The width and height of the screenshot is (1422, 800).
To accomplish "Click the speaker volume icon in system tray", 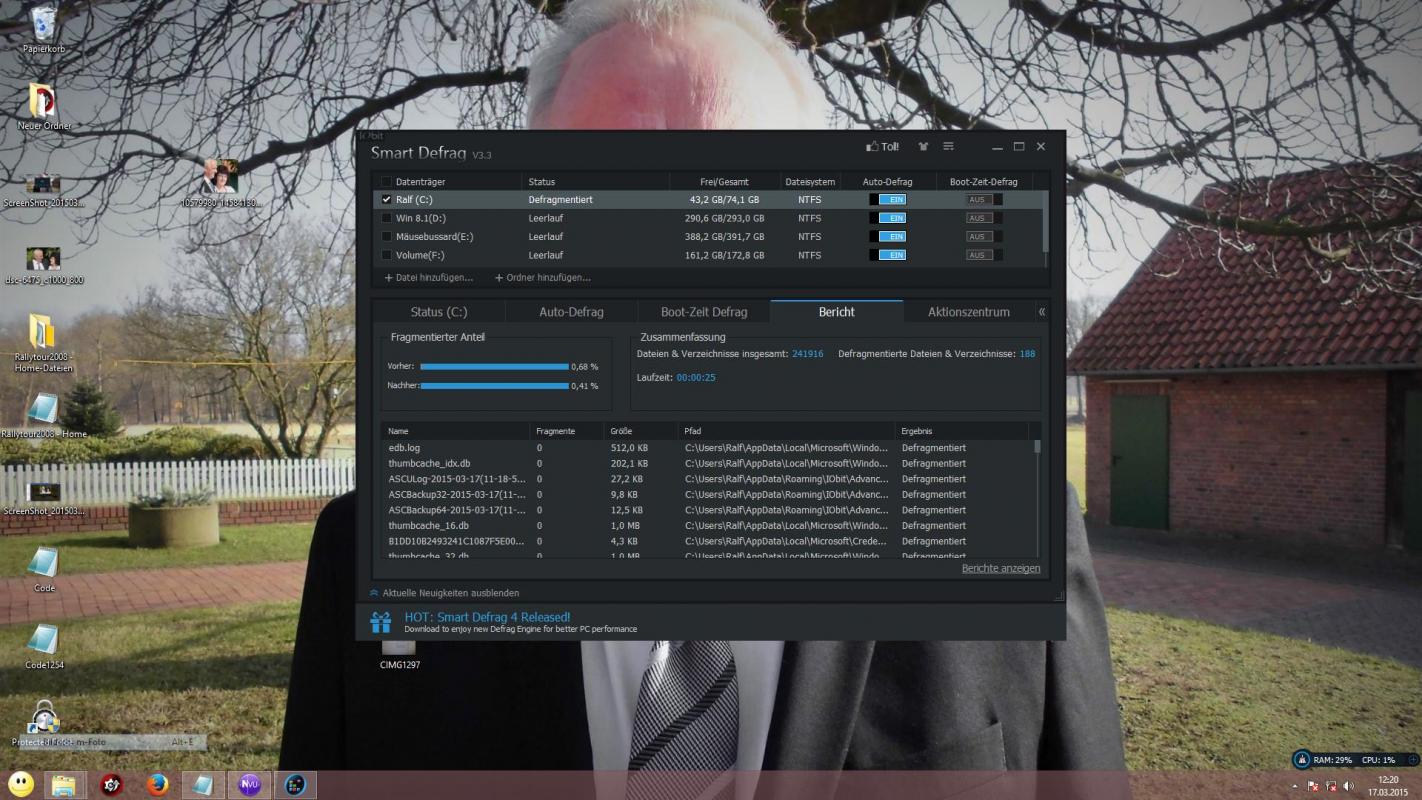I will point(1349,786).
